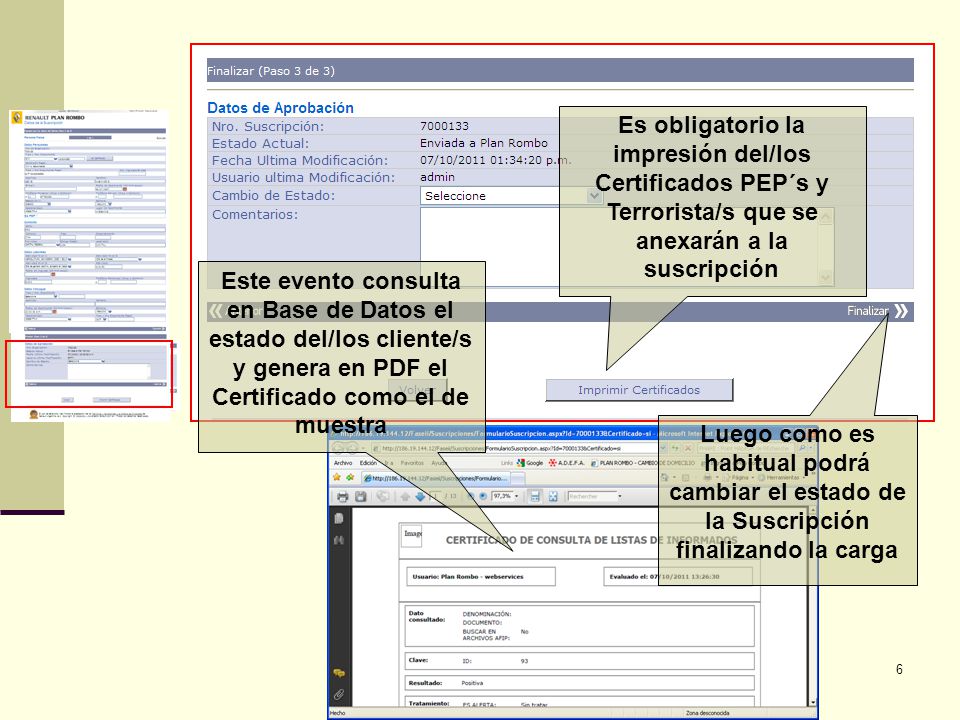Zoom in on the PDF with the plus icon

pyautogui.click(x=483, y=497)
